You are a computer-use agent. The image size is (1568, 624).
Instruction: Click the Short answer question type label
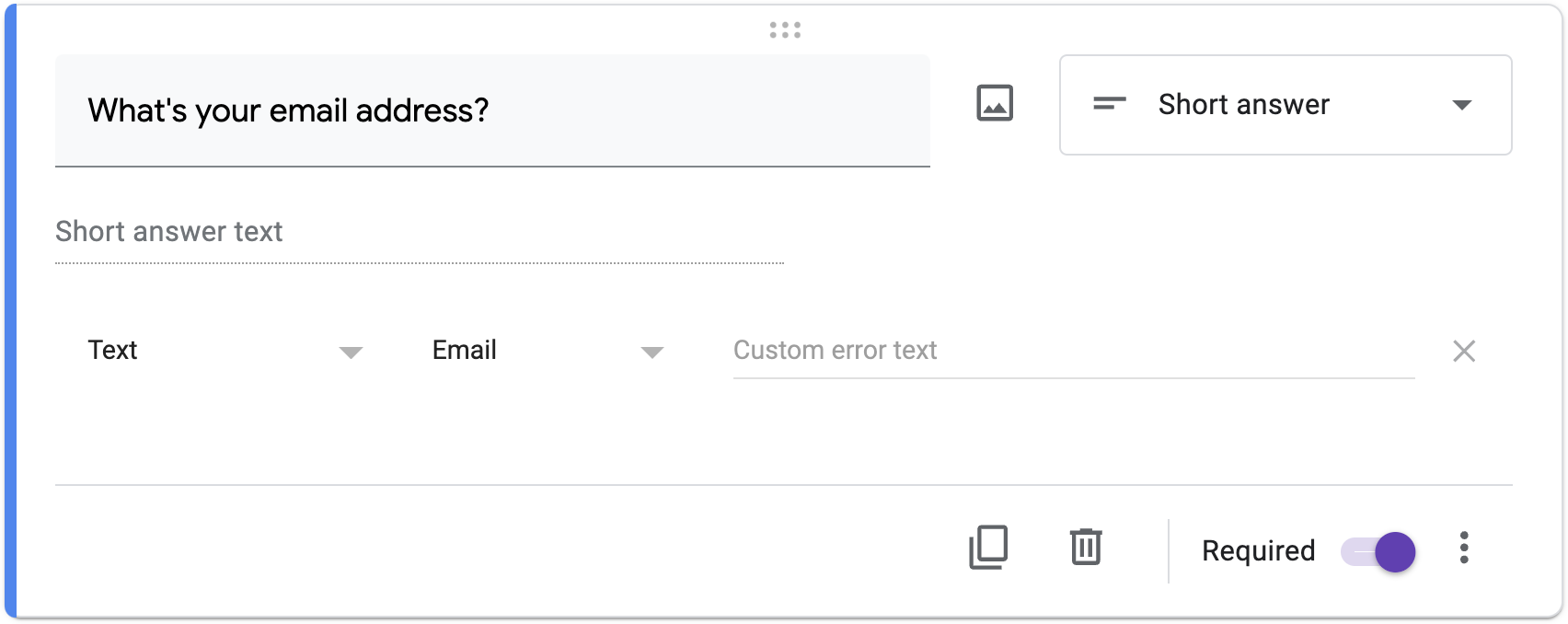[1243, 105]
